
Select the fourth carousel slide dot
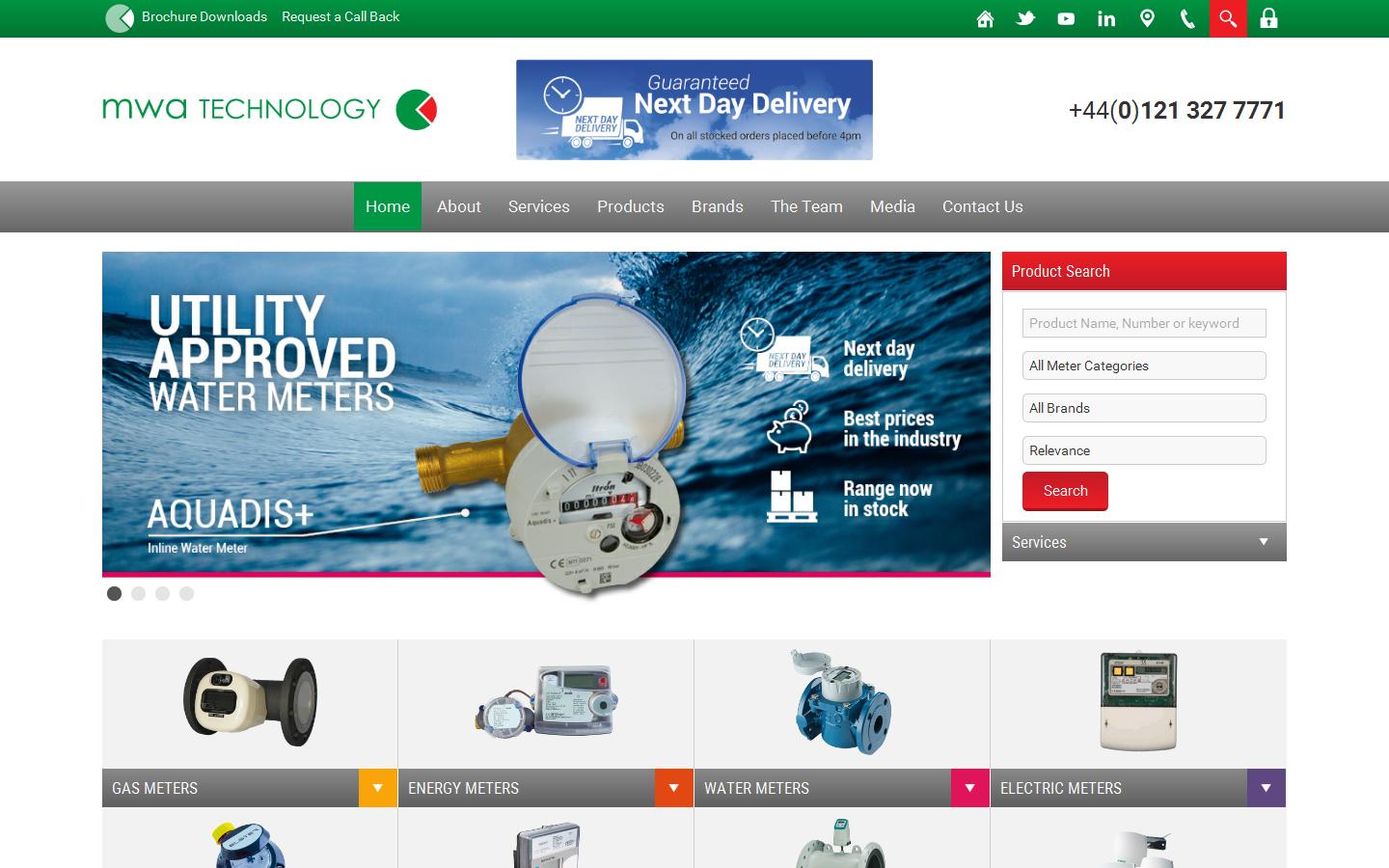click(x=187, y=593)
